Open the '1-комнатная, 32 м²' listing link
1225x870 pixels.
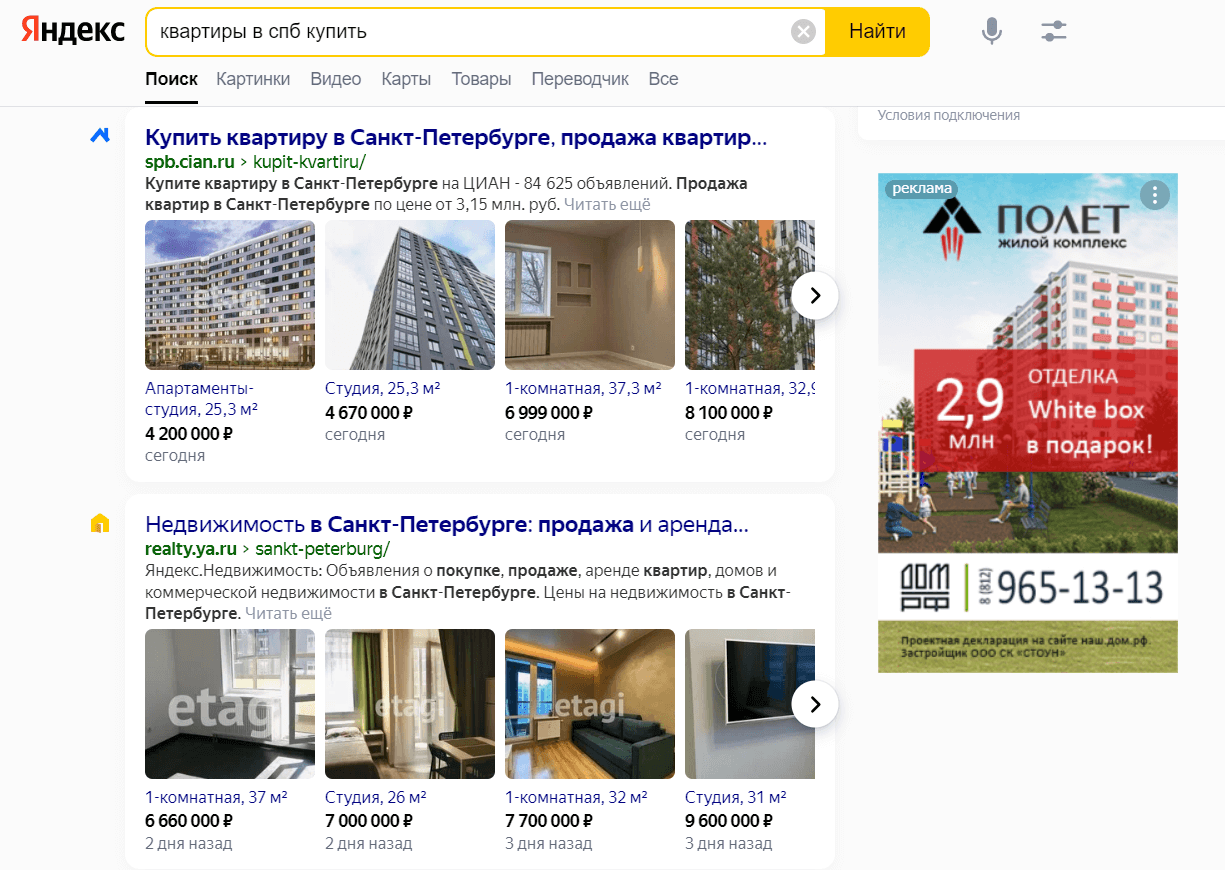coord(576,797)
